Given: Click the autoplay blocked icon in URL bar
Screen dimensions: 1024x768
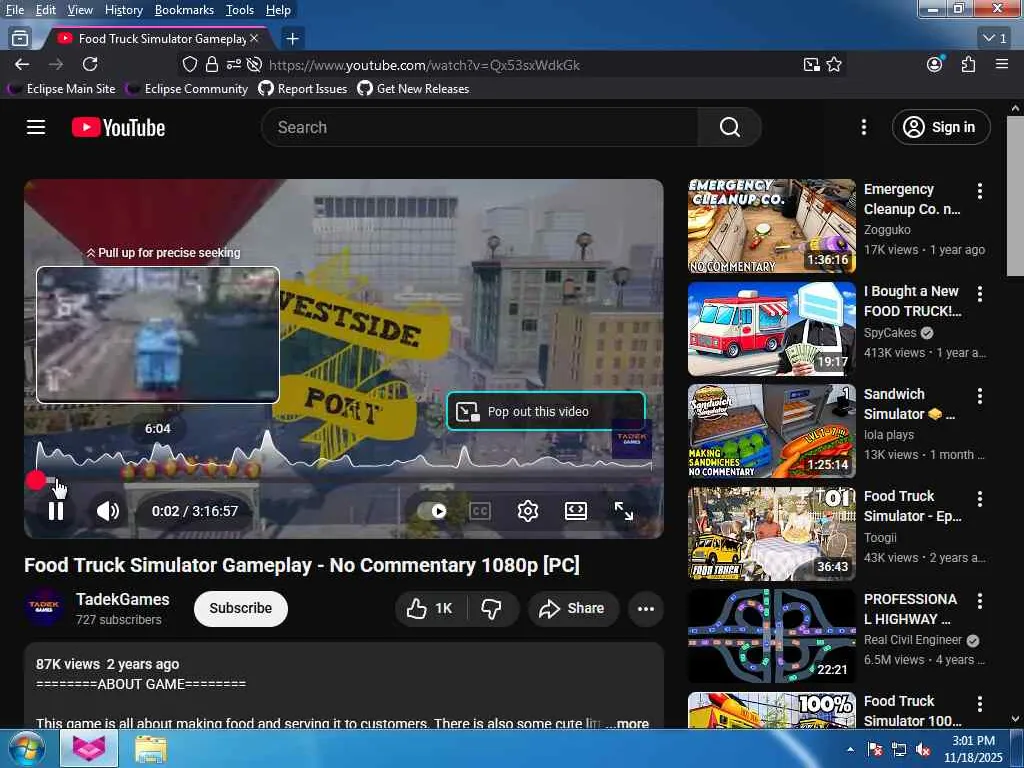Looking at the screenshot, I should pyautogui.click(x=255, y=64).
